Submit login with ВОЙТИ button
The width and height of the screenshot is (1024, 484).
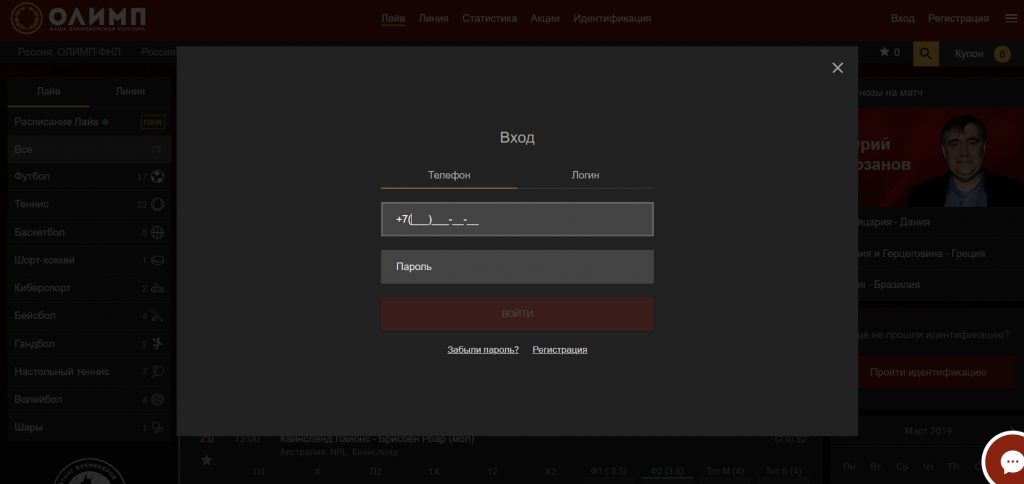click(517, 314)
